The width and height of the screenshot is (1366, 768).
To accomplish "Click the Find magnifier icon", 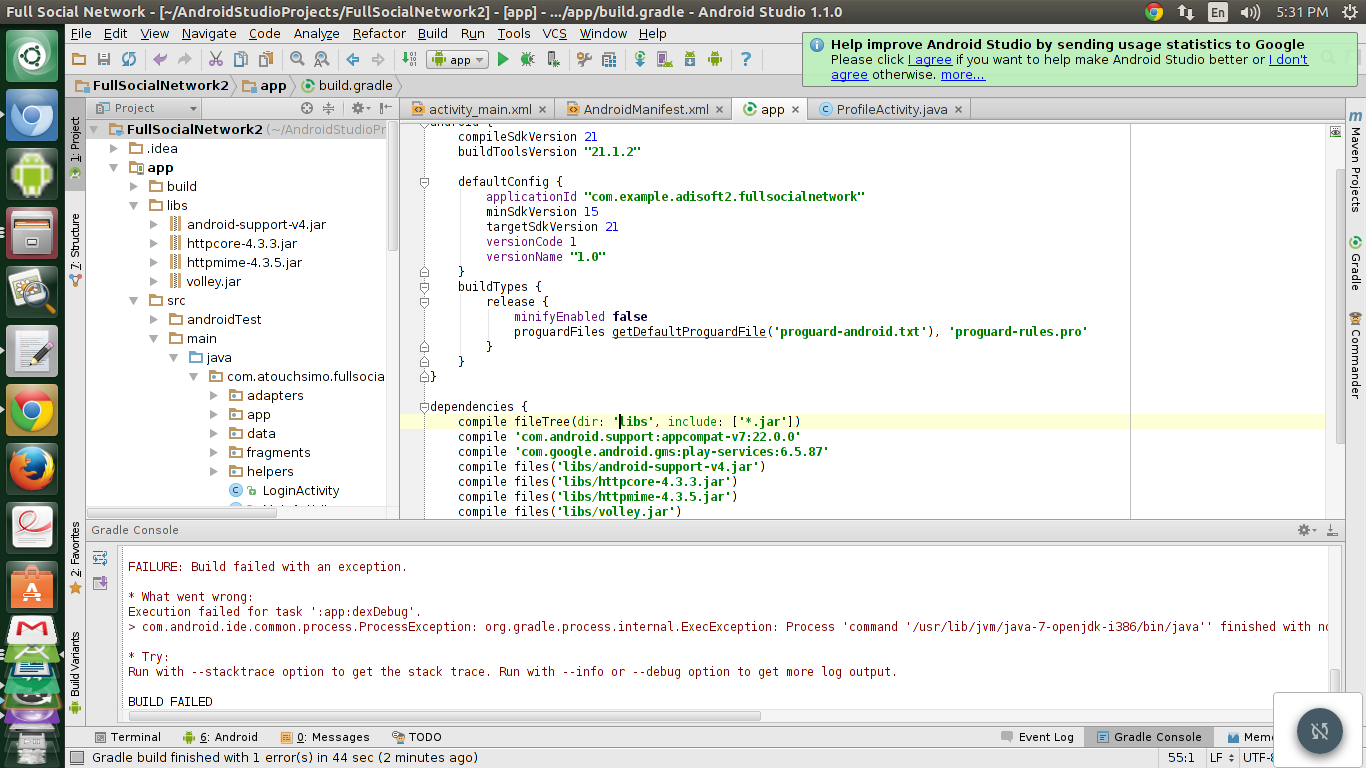I will 297,60.
